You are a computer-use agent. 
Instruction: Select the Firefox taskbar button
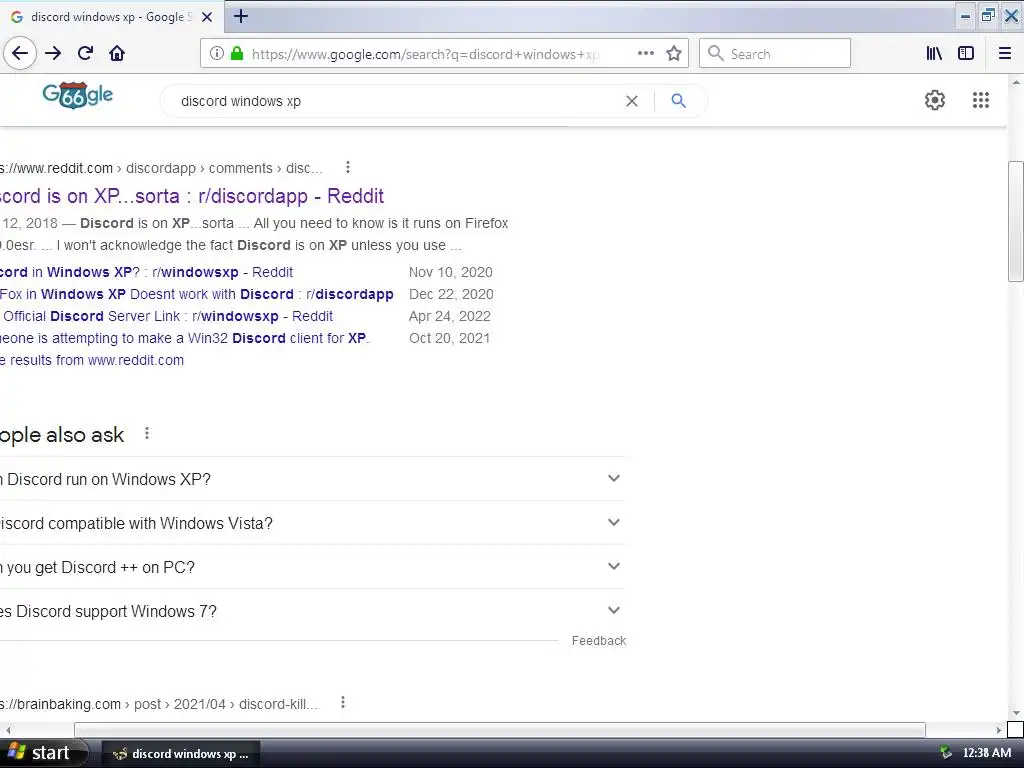(182, 754)
